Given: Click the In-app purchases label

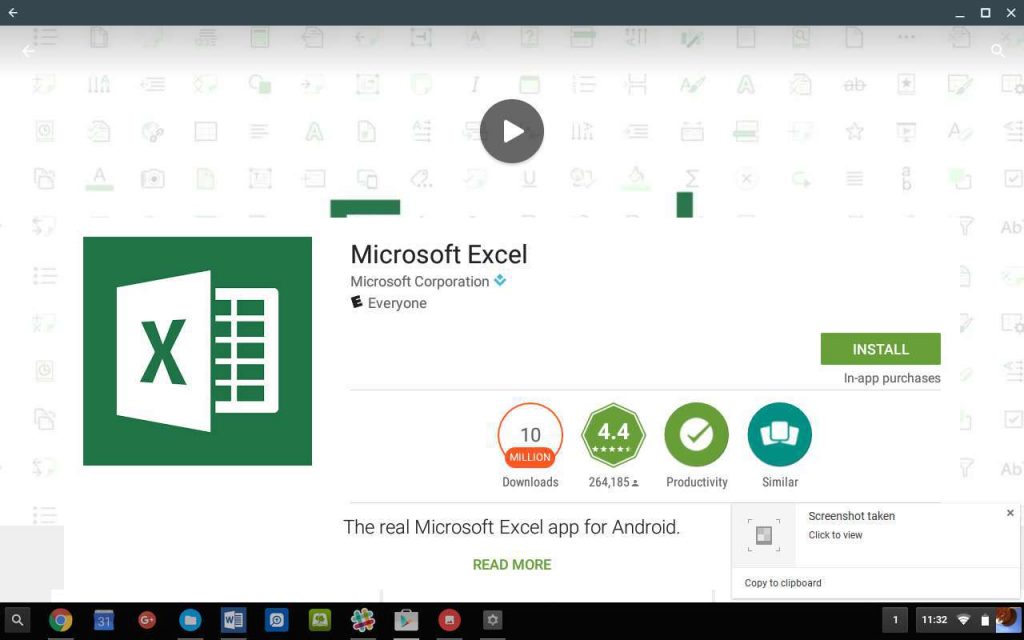Looking at the screenshot, I should (892, 377).
